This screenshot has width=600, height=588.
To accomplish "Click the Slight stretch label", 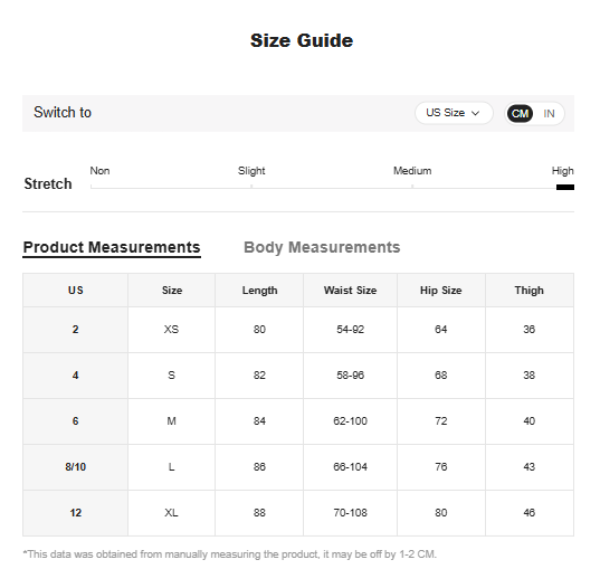I will (x=251, y=171).
